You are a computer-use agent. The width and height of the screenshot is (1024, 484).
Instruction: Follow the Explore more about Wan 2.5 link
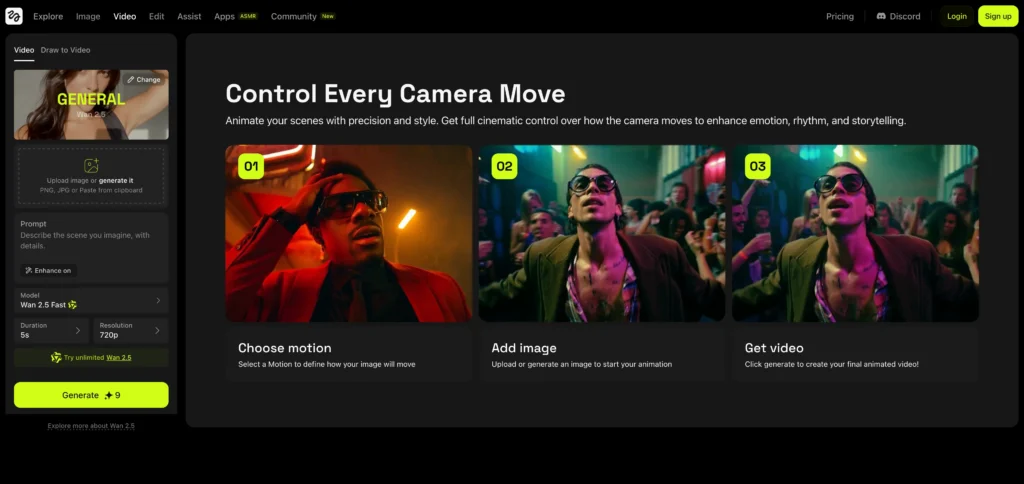[x=91, y=425]
